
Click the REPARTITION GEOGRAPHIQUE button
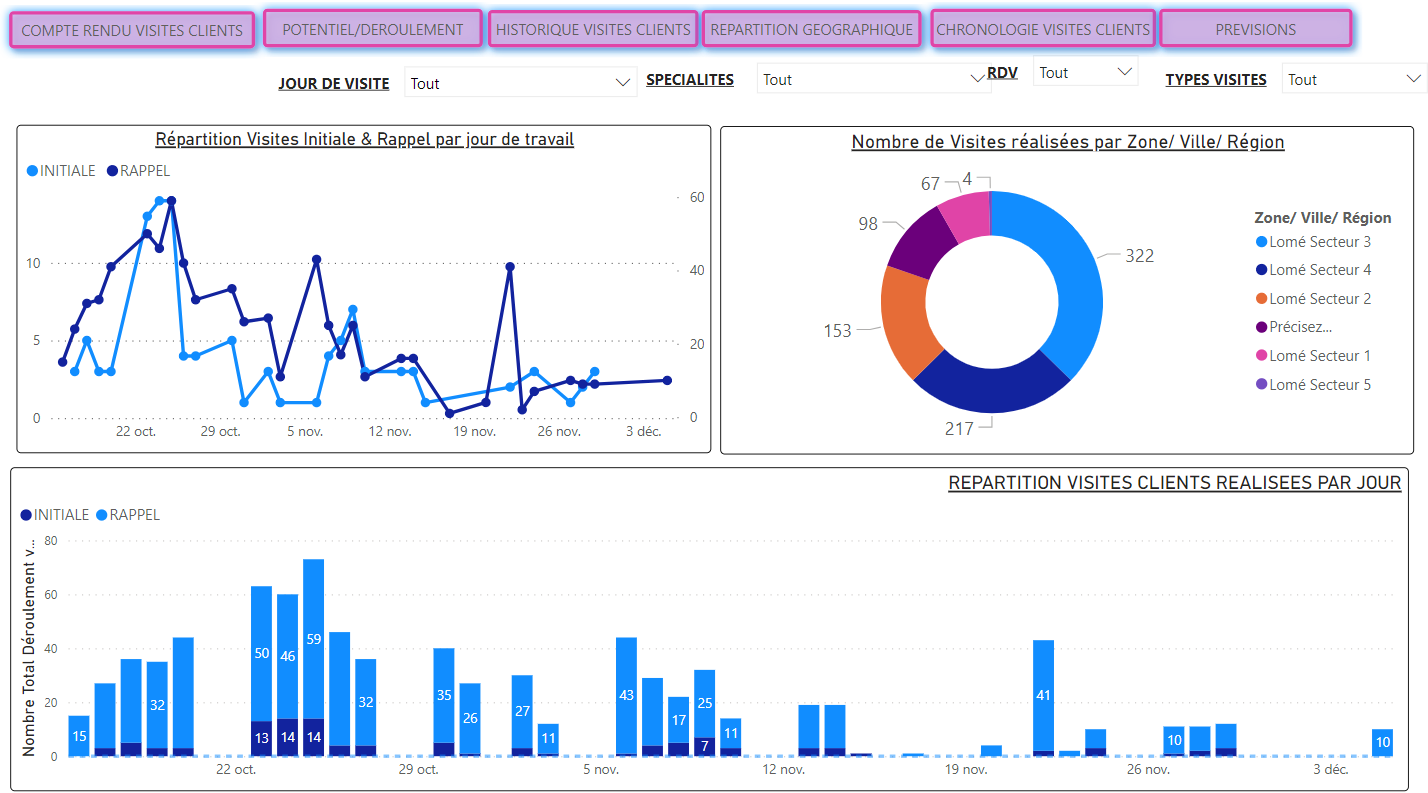[811, 29]
